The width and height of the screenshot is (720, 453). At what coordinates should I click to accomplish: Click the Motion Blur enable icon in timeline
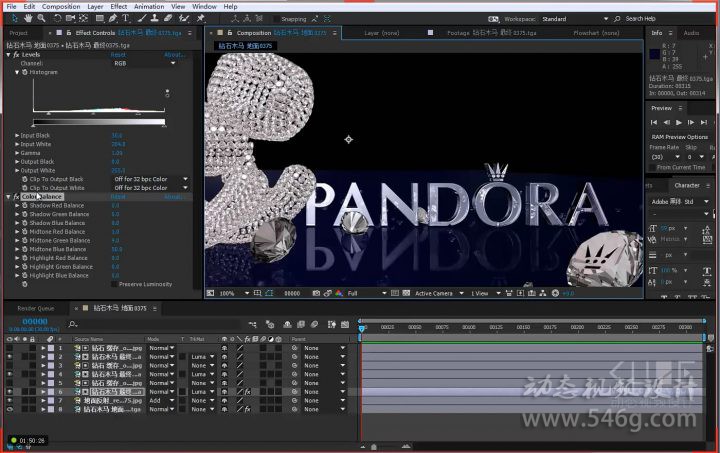[x=315, y=324]
